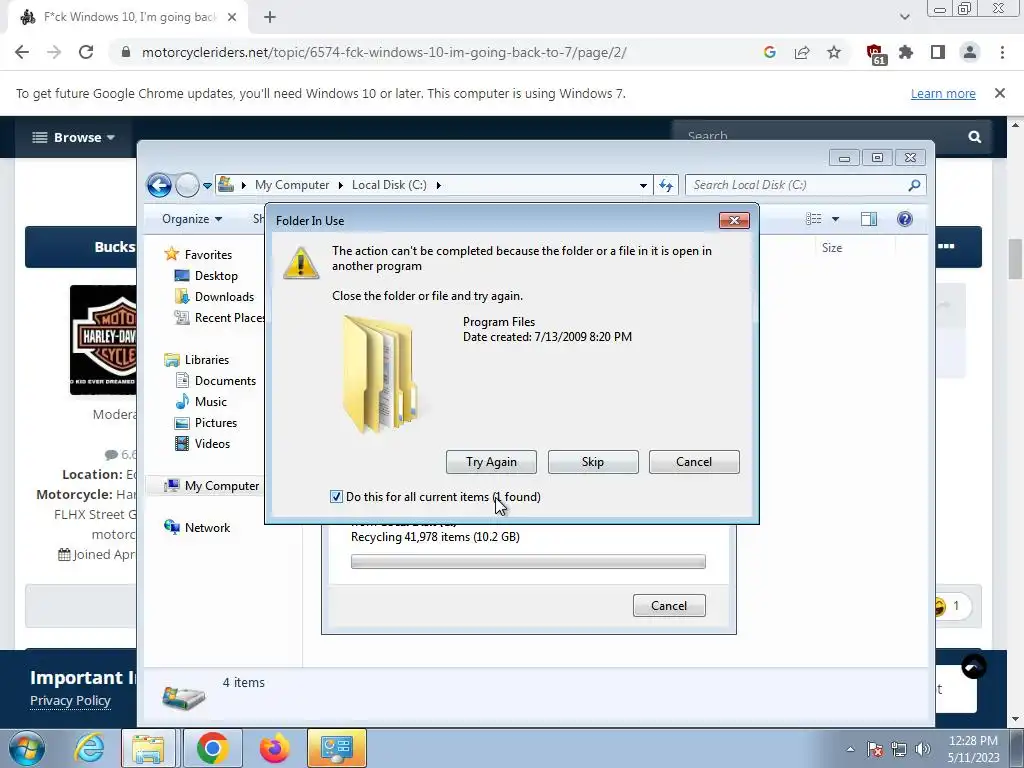Screen dimensions: 1024x768
Task: Open the Browse menu on the forum
Action: [x=74, y=137]
